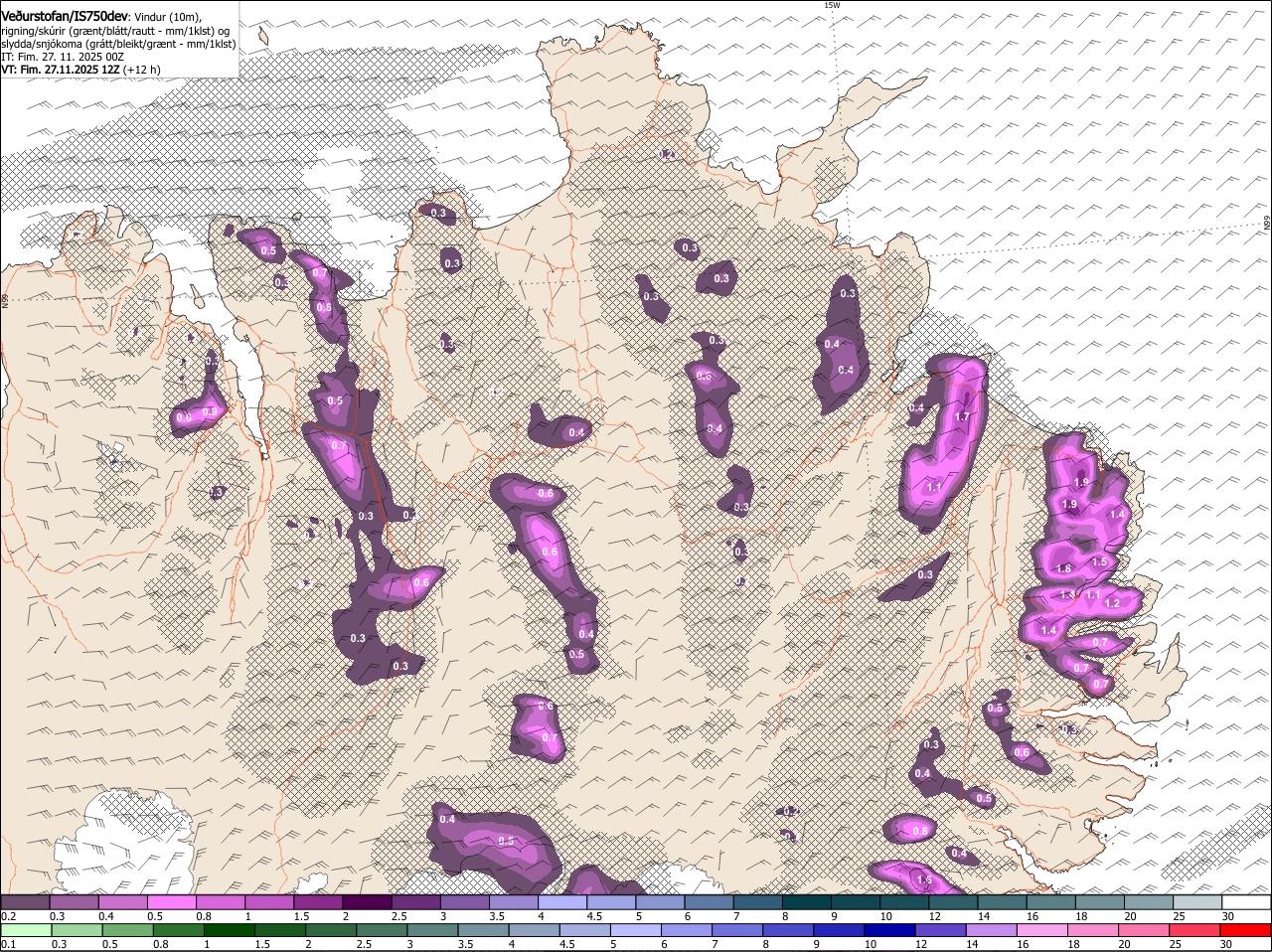Click the 0.1 label on the green scale
The width and height of the screenshot is (1272, 952).
8,944
